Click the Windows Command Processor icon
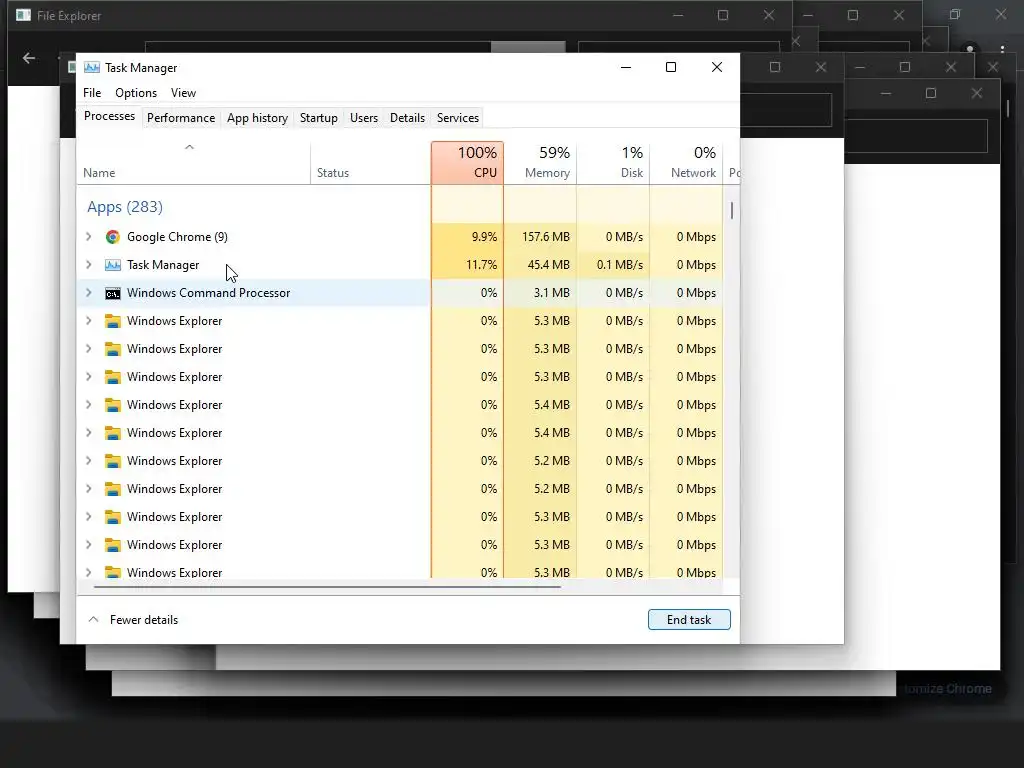1024x768 pixels. point(112,293)
